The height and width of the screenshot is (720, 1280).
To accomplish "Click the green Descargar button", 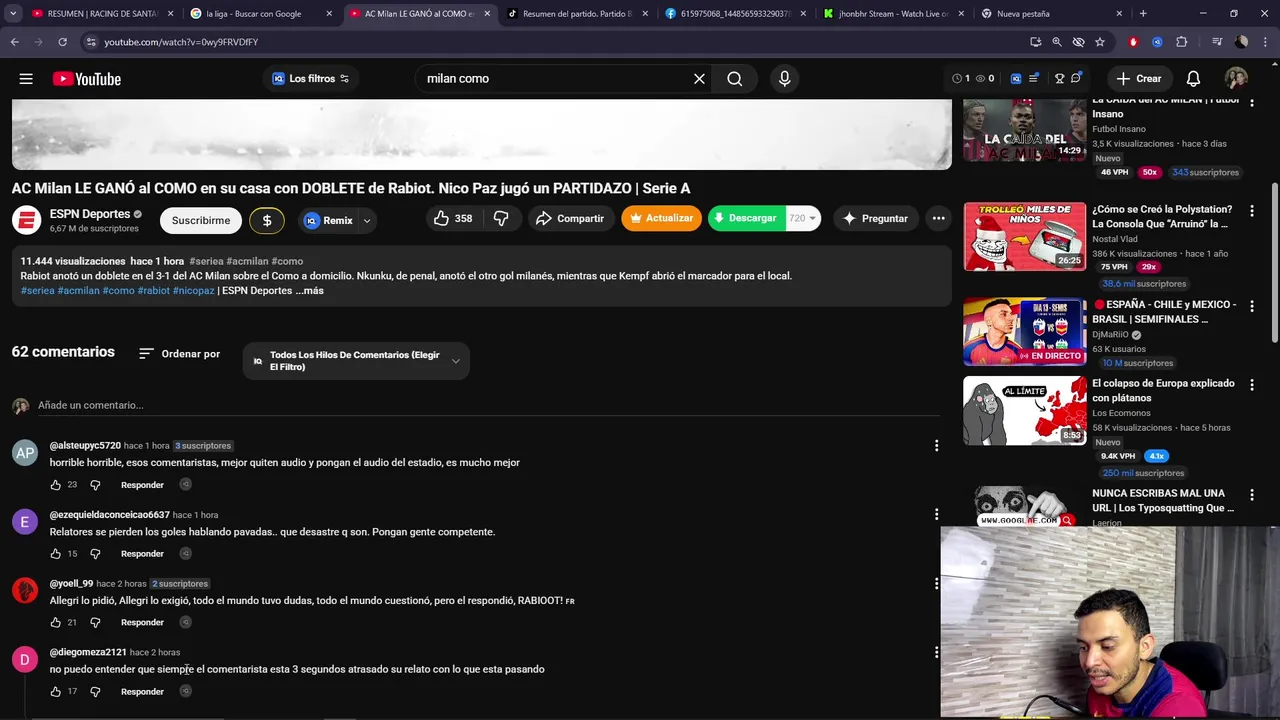I will click(747, 218).
